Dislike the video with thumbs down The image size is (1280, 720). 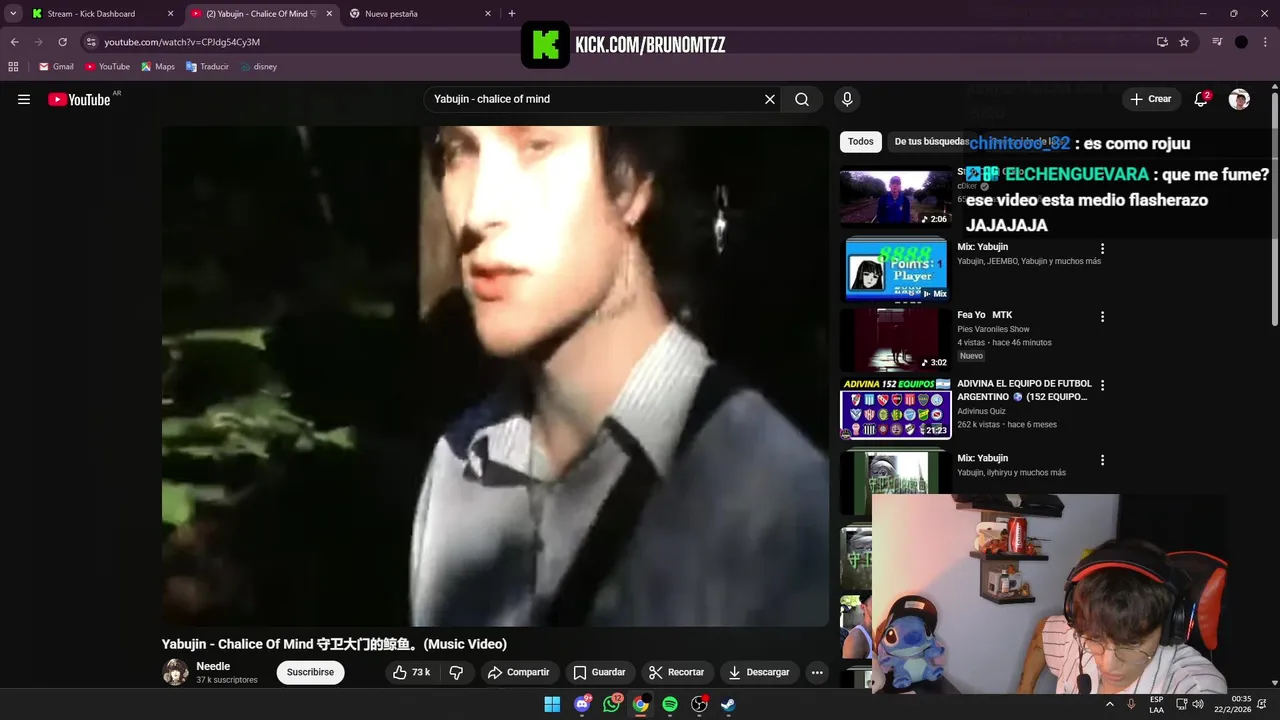point(456,672)
